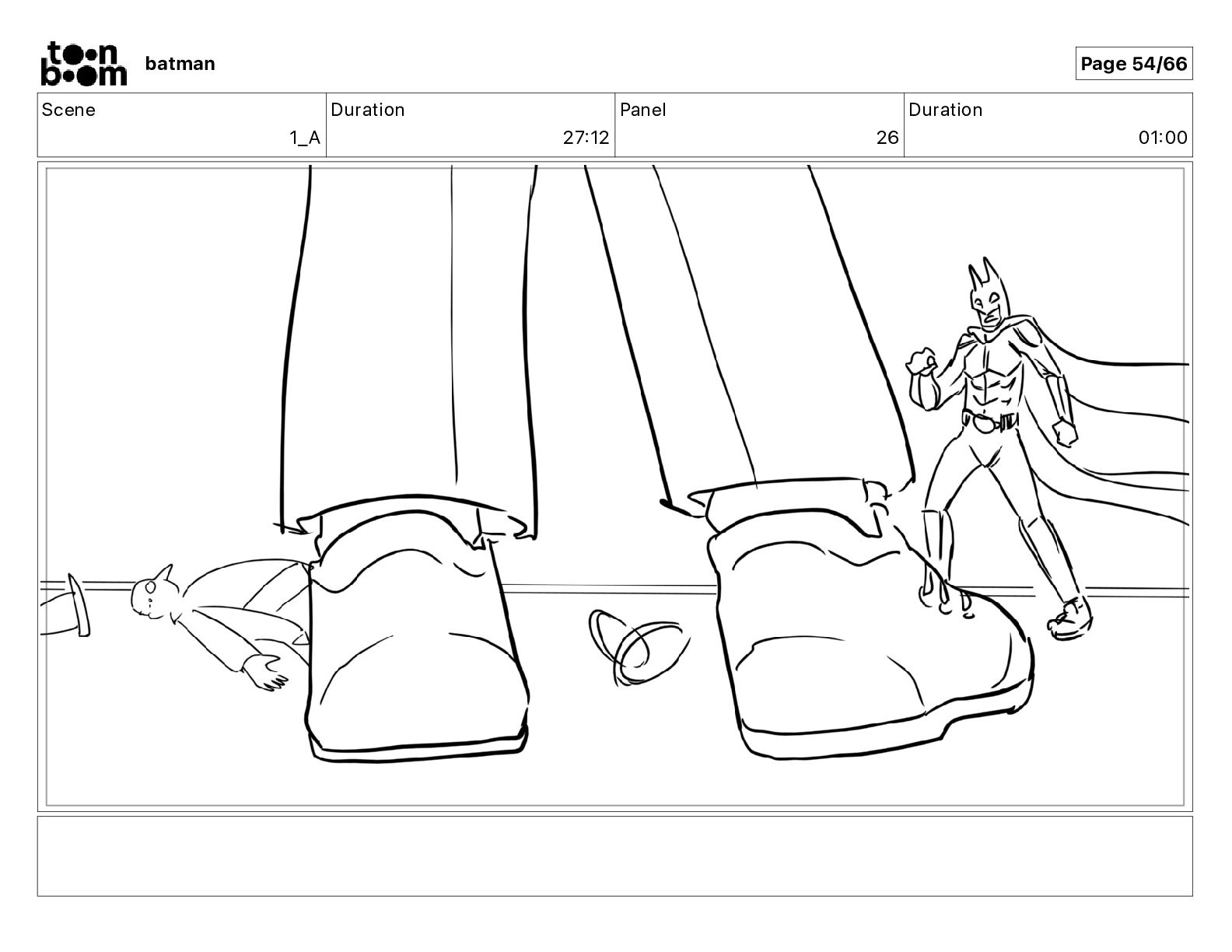Select the scene value '1_A'

(305, 138)
